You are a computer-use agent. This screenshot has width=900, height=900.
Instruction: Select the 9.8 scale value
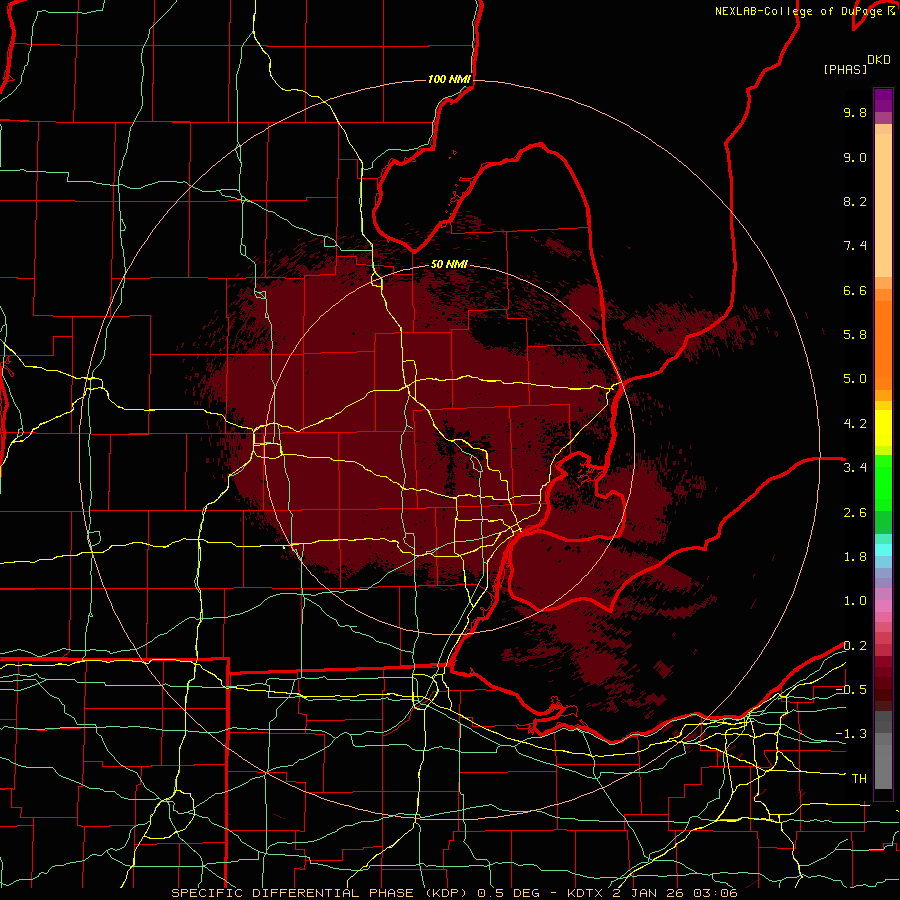tap(855, 112)
